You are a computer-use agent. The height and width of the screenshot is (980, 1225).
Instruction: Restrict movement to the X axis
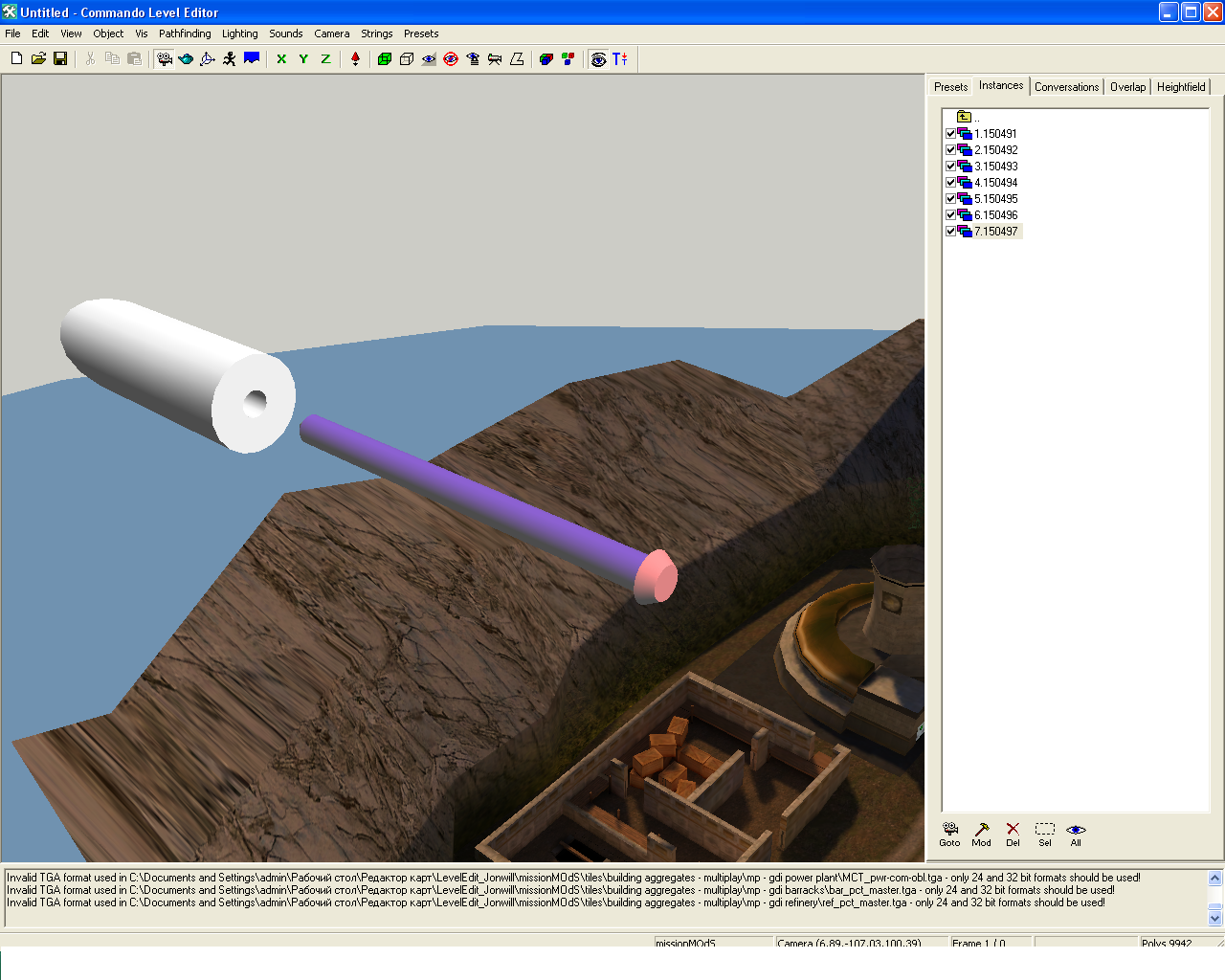tap(281, 58)
